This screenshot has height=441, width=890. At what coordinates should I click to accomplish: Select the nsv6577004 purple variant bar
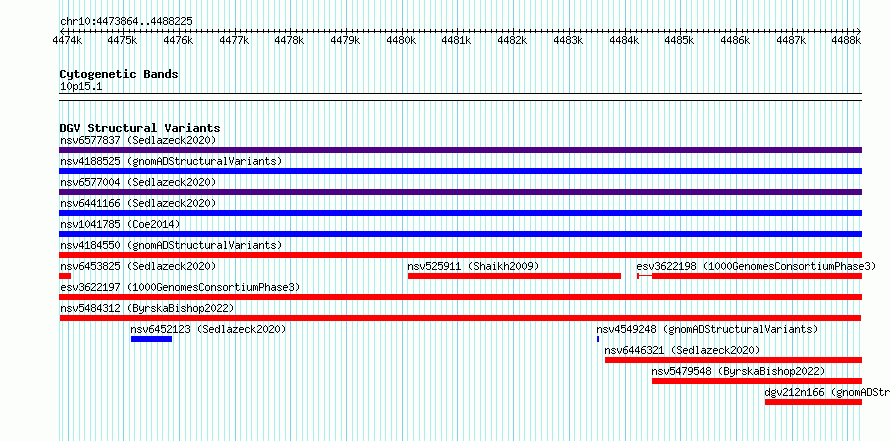pos(460,192)
